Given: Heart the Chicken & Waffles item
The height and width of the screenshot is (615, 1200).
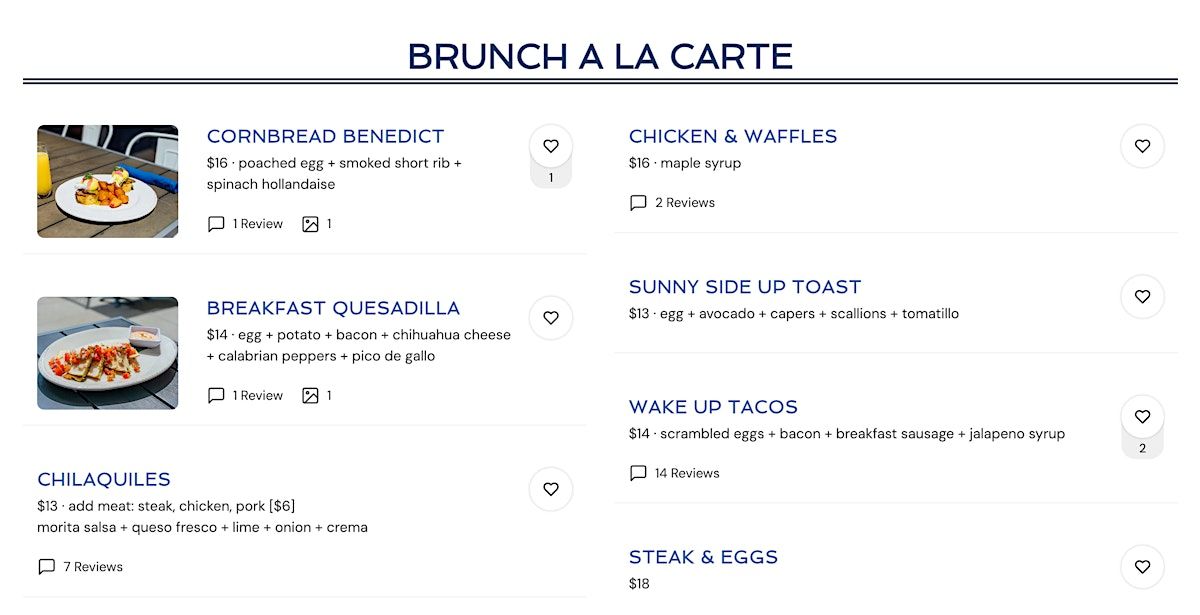Looking at the screenshot, I should point(1142,146).
